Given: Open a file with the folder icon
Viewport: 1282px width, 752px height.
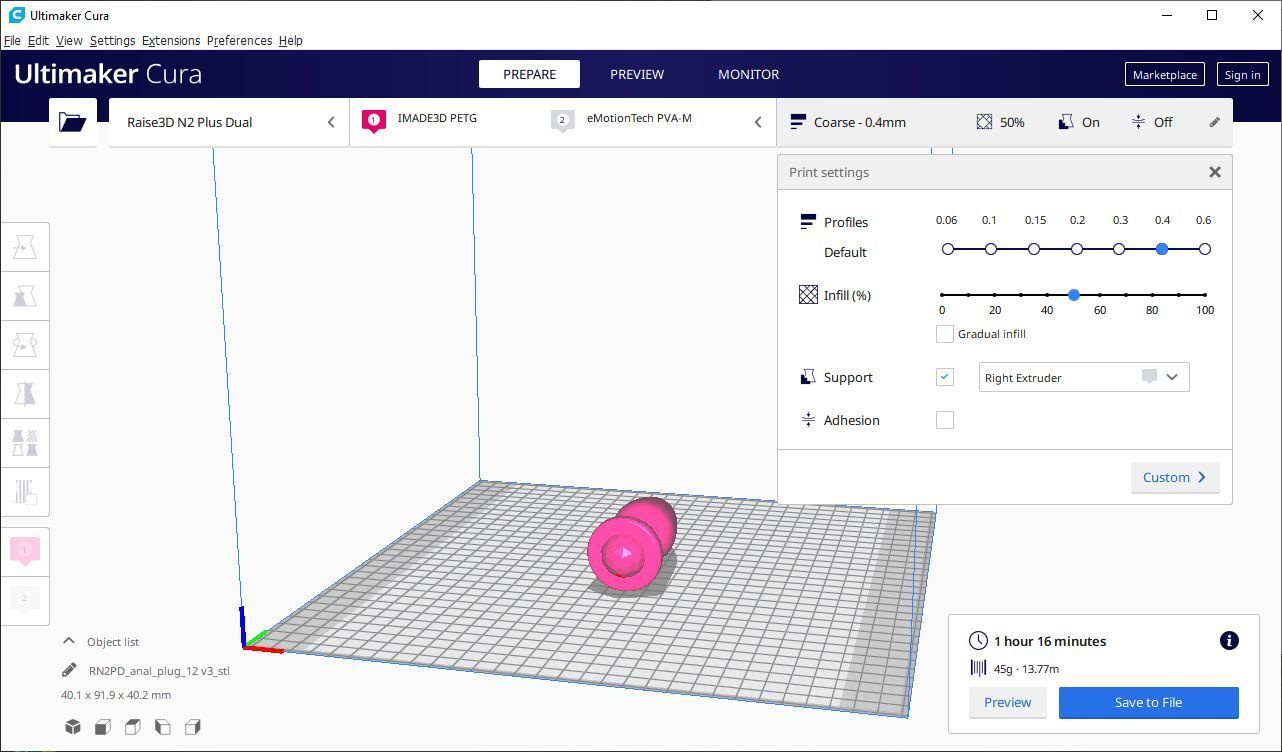Looking at the screenshot, I should coord(73,122).
